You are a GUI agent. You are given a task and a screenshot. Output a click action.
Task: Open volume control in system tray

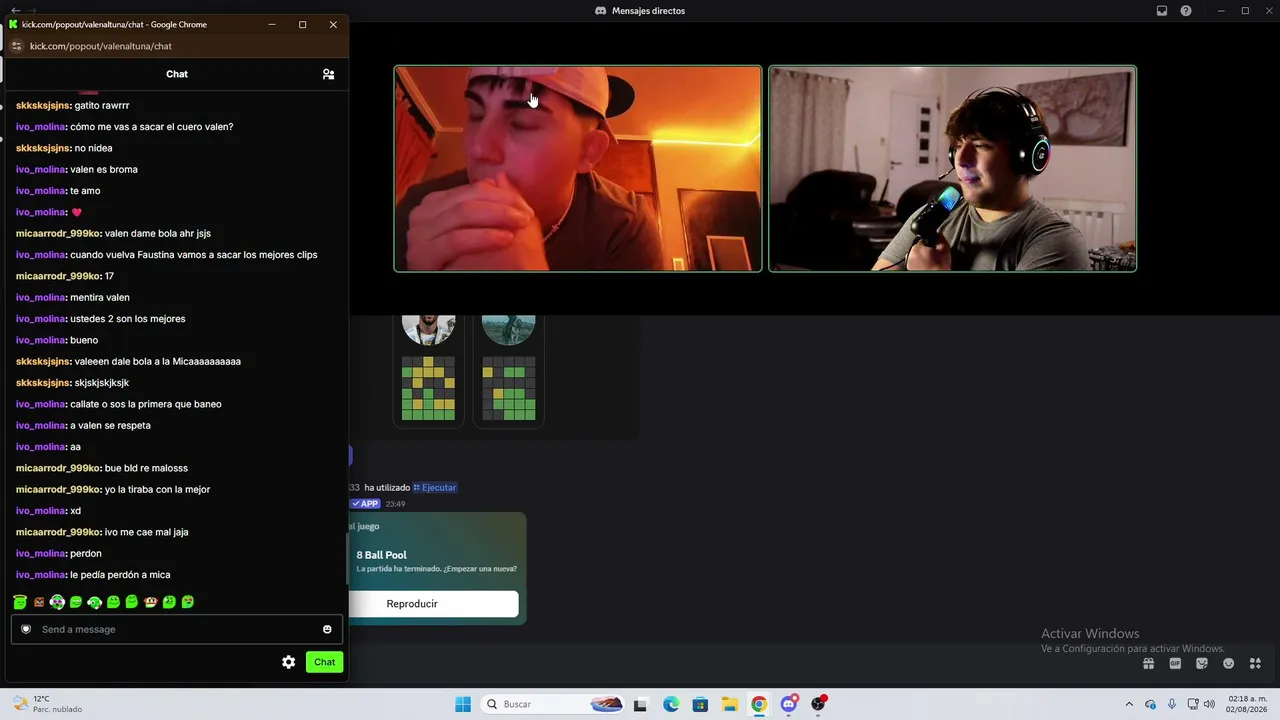tap(1210, 704)
